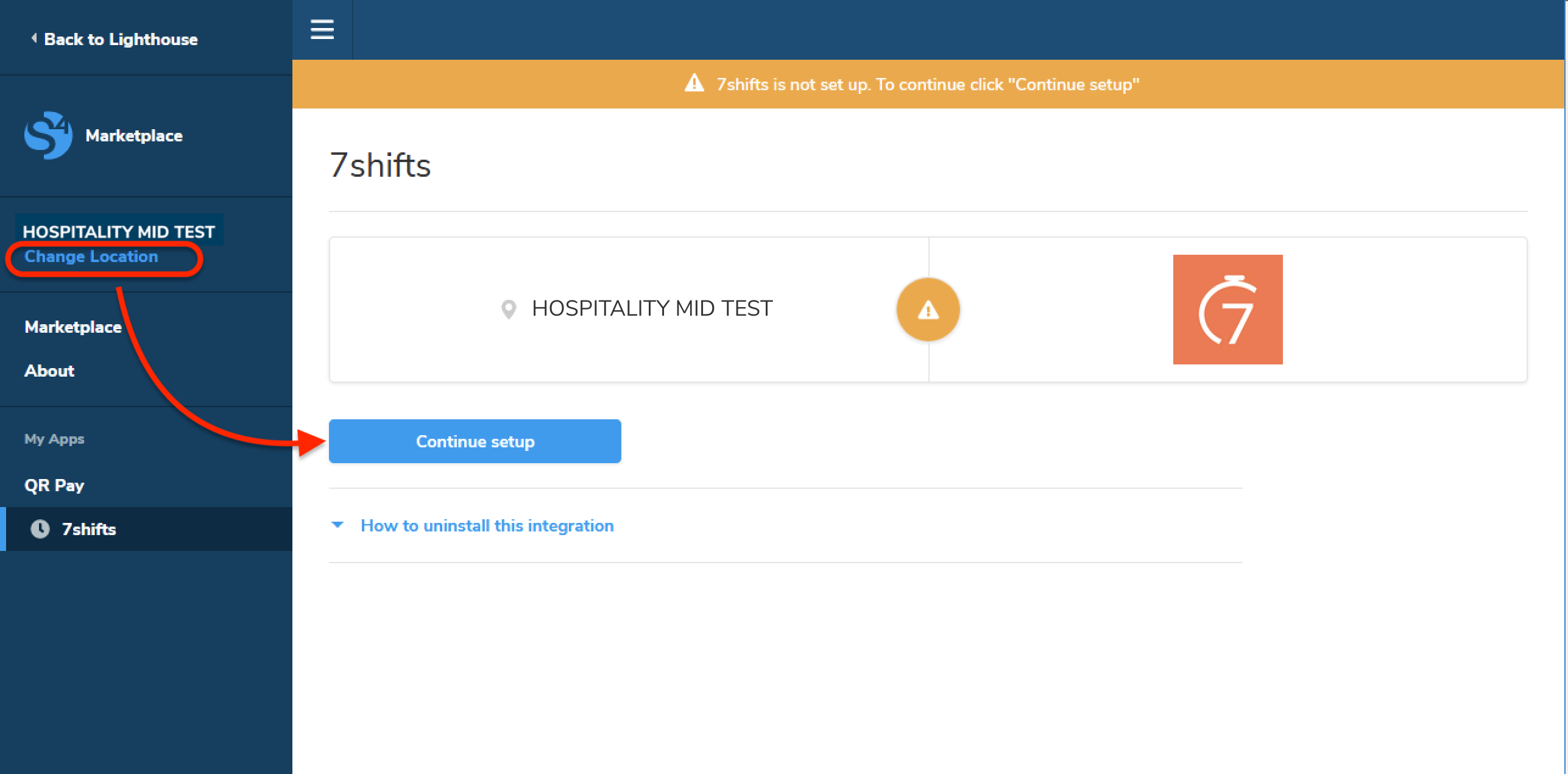Open the About menu item
The height and width of the screenshot is (774, 1568).
point(49,371)
